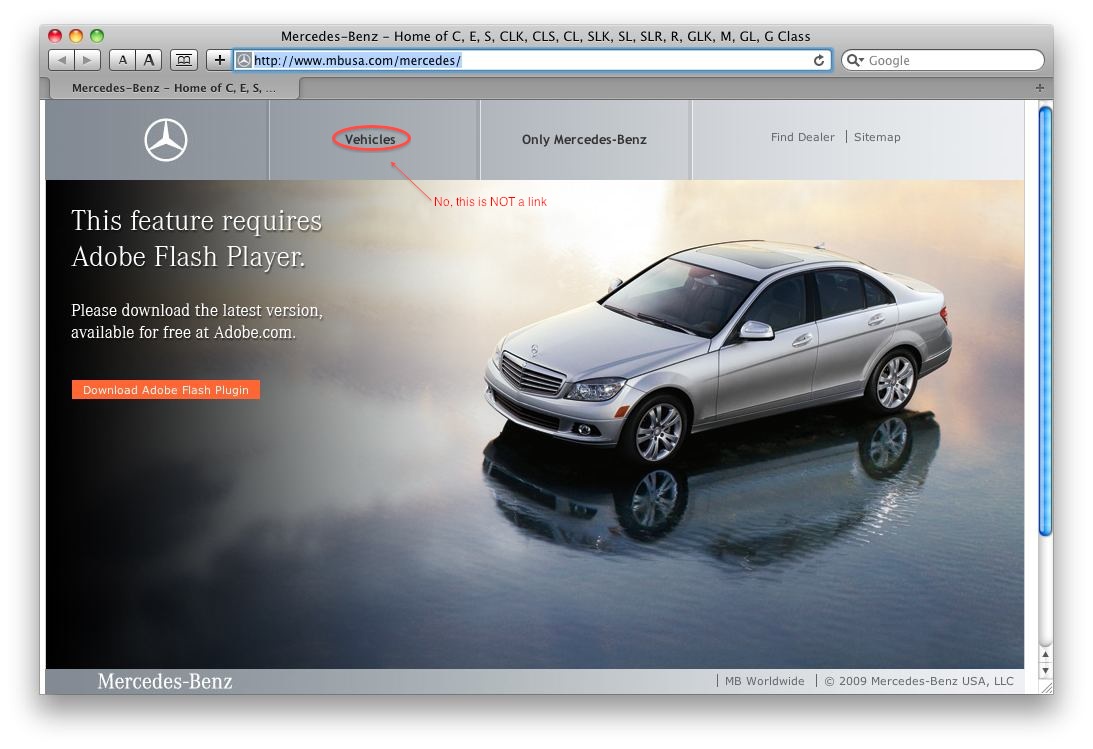Click the window resize grip corner
The height and width of the screenshot is (749, 1093).
[1046, 687]
